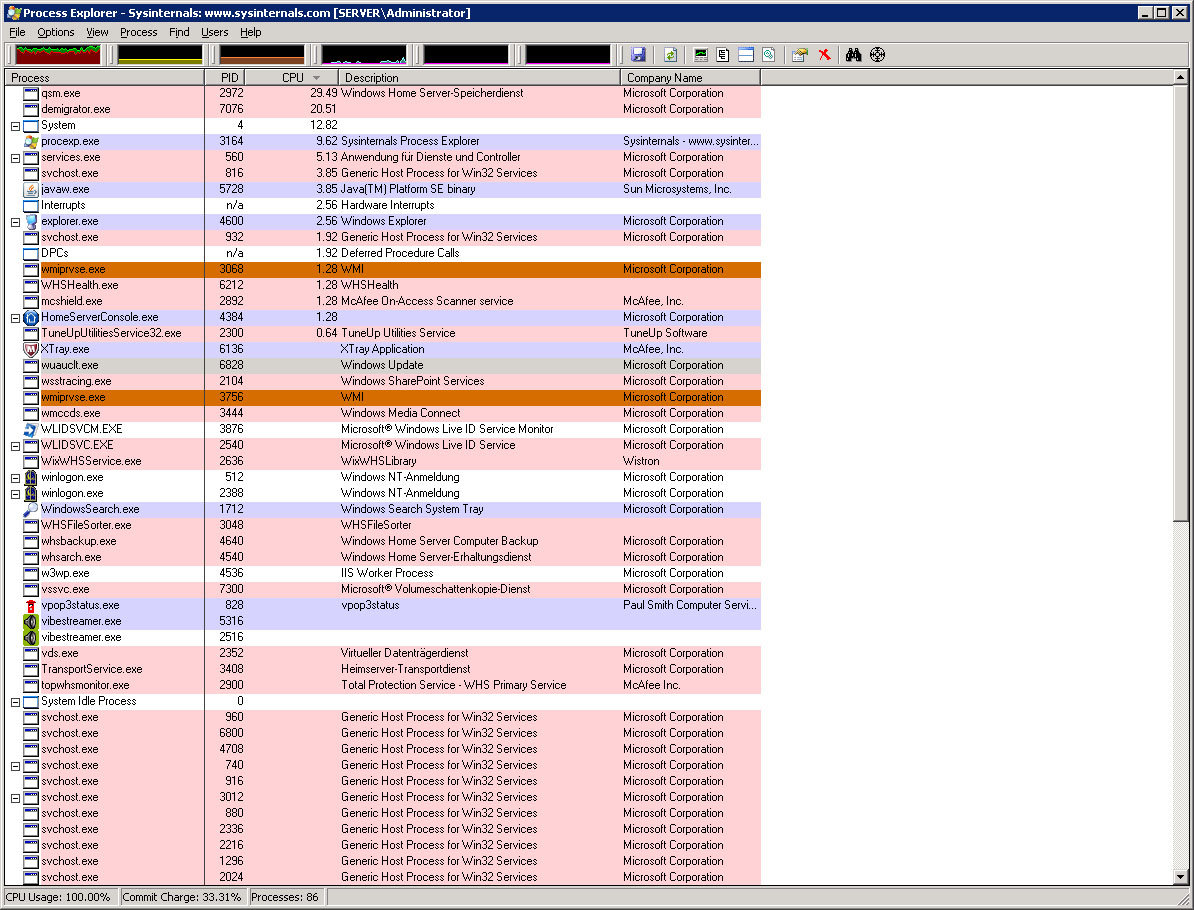Open process Properties from the toolbar
Screen dimensions: 1194x910
tap(800, 55)
